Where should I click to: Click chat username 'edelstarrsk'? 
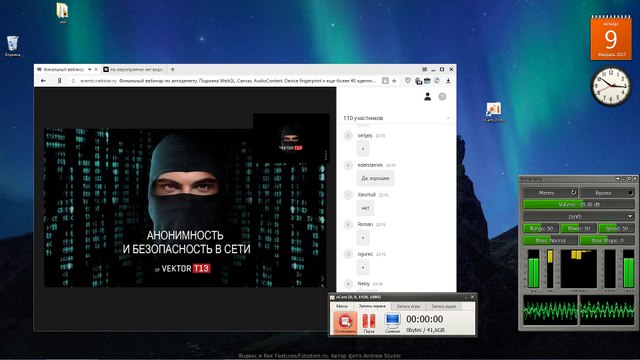click(x=370, y=165)
